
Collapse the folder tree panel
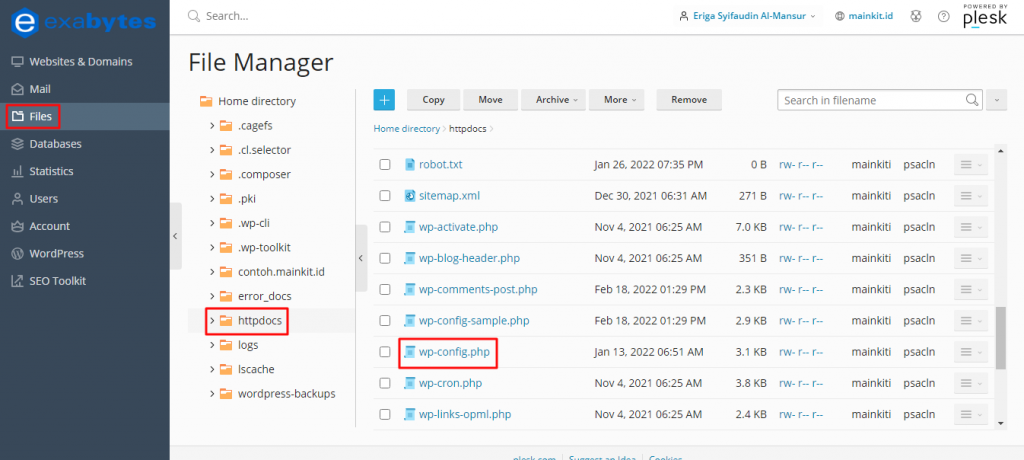click(x=361, y=258)
